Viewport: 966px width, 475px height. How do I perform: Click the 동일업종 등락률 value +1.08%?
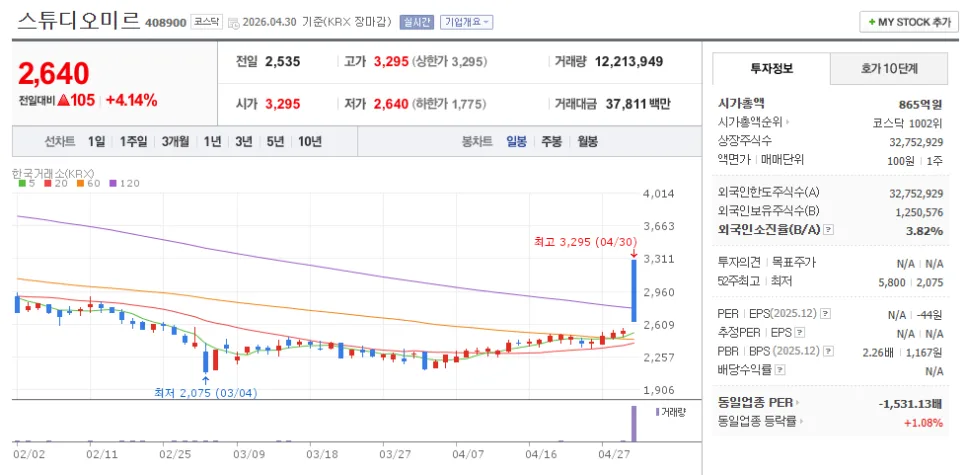click(x=923, y=423)
